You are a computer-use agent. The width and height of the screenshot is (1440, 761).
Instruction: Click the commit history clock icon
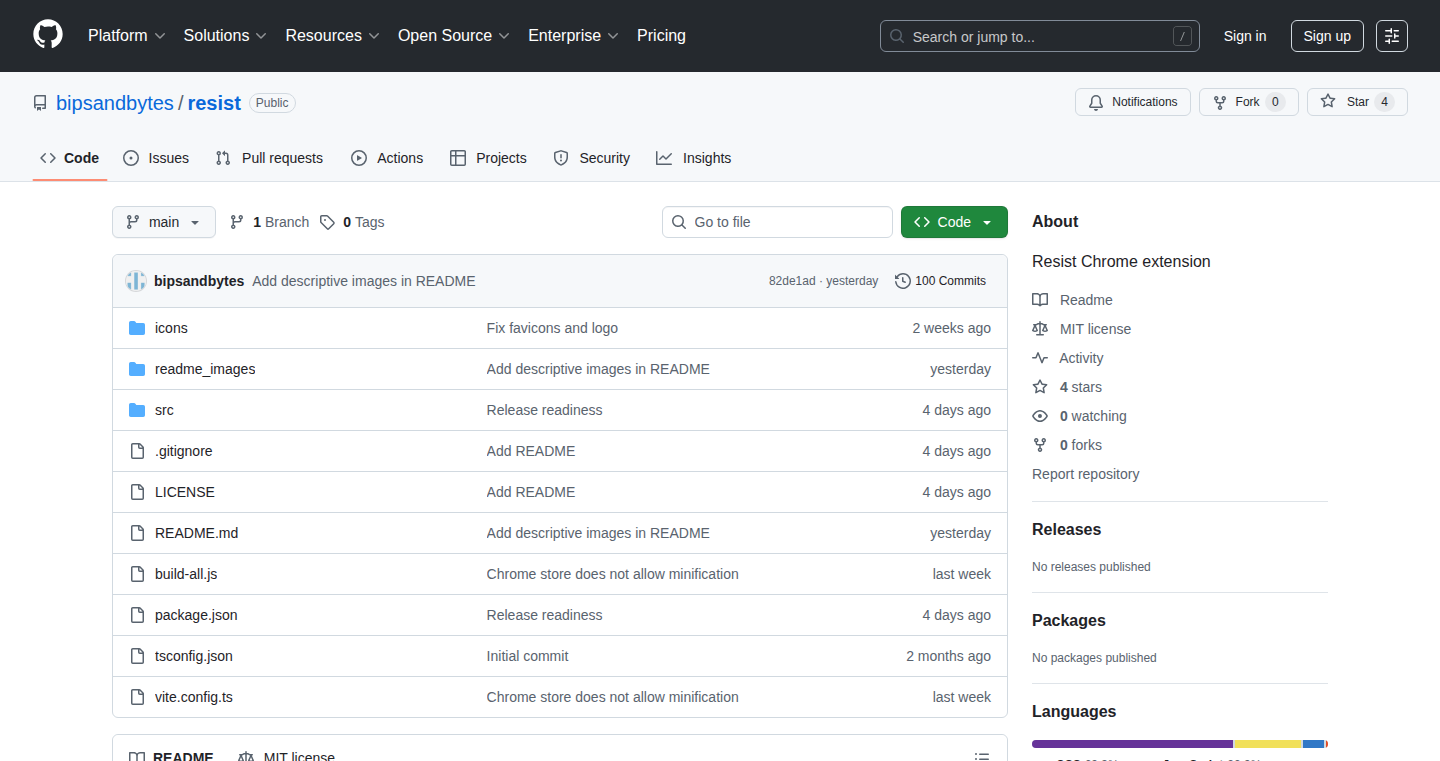click(902, 281)
